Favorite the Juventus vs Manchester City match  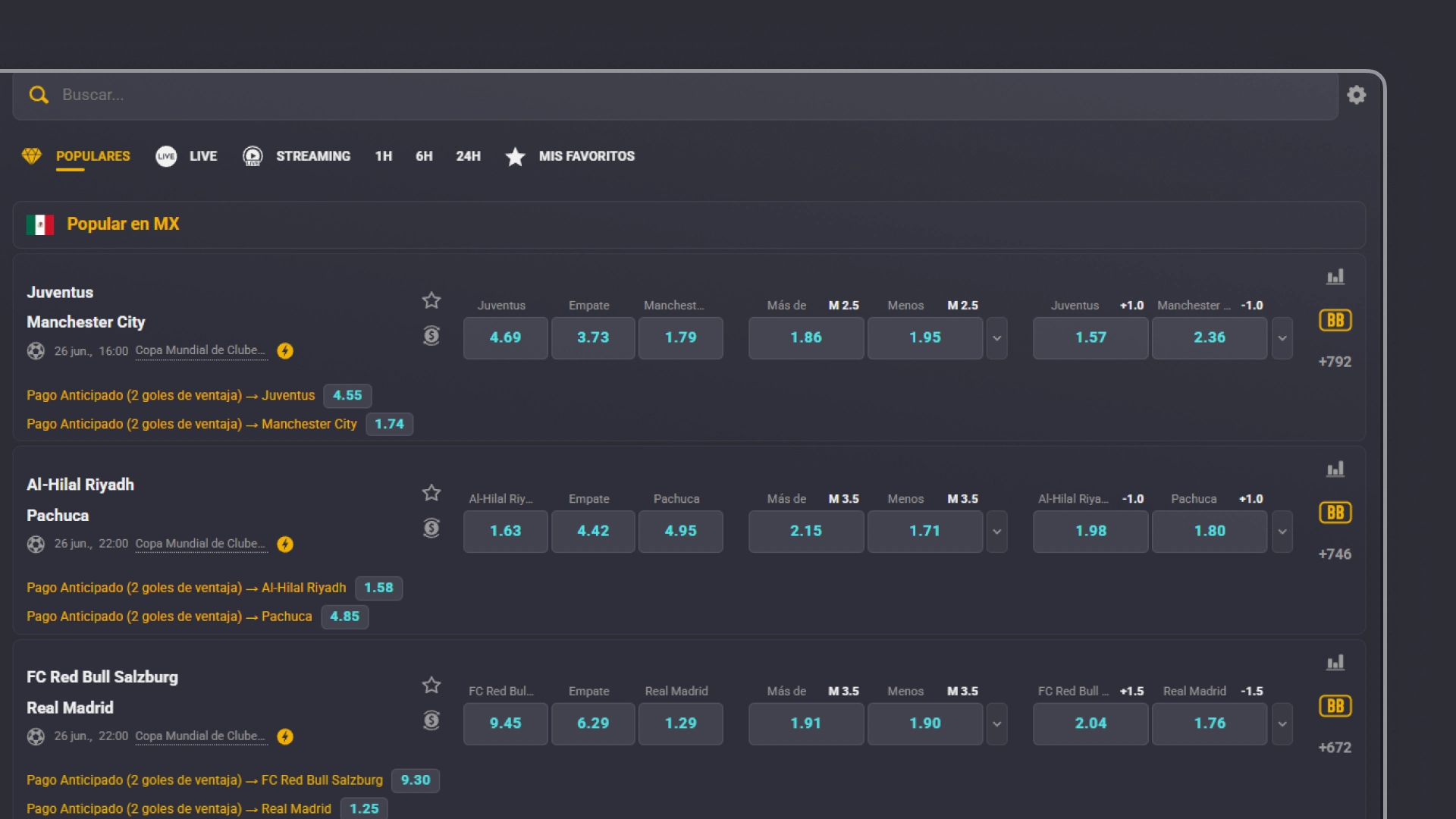pyautogui.click(x=431, y=300)
